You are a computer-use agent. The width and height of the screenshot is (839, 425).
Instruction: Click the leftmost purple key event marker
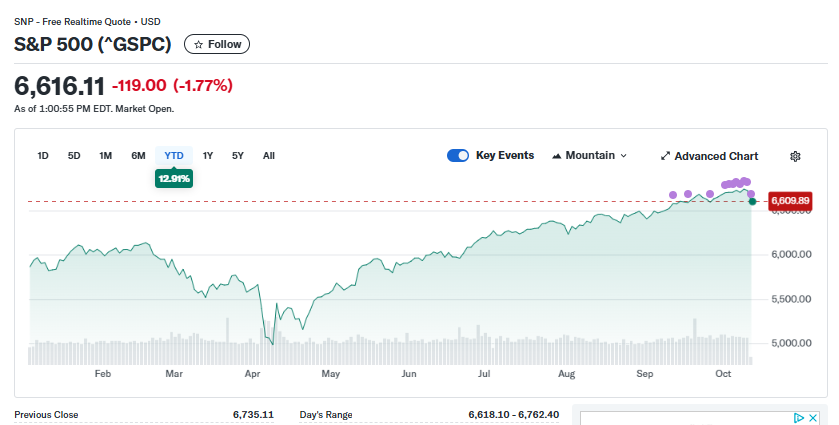click(673, 194)
